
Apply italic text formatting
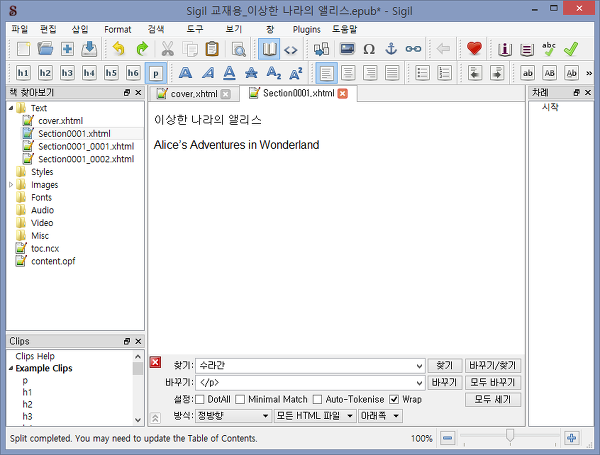coord(208,73)
